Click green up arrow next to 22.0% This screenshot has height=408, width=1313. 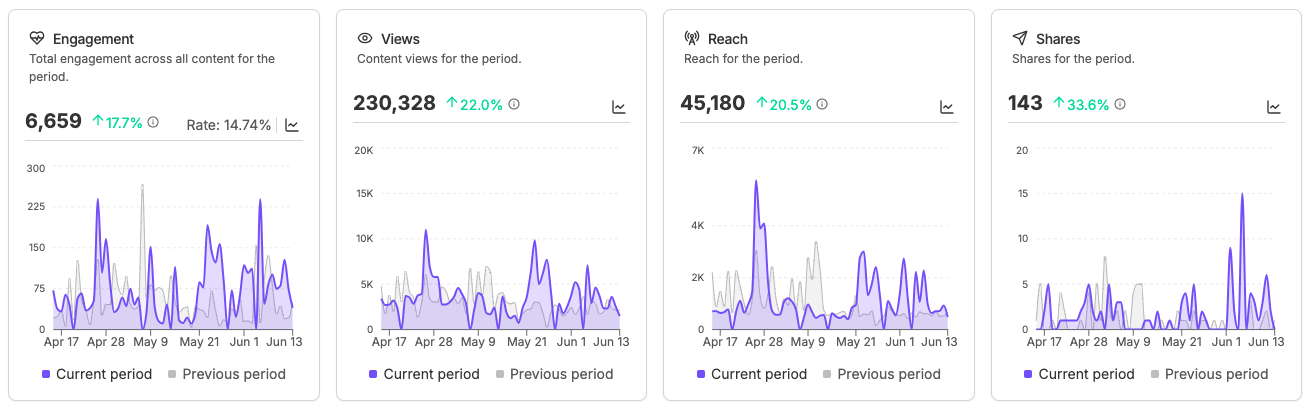pyautogui.click(x=452, y=104)
